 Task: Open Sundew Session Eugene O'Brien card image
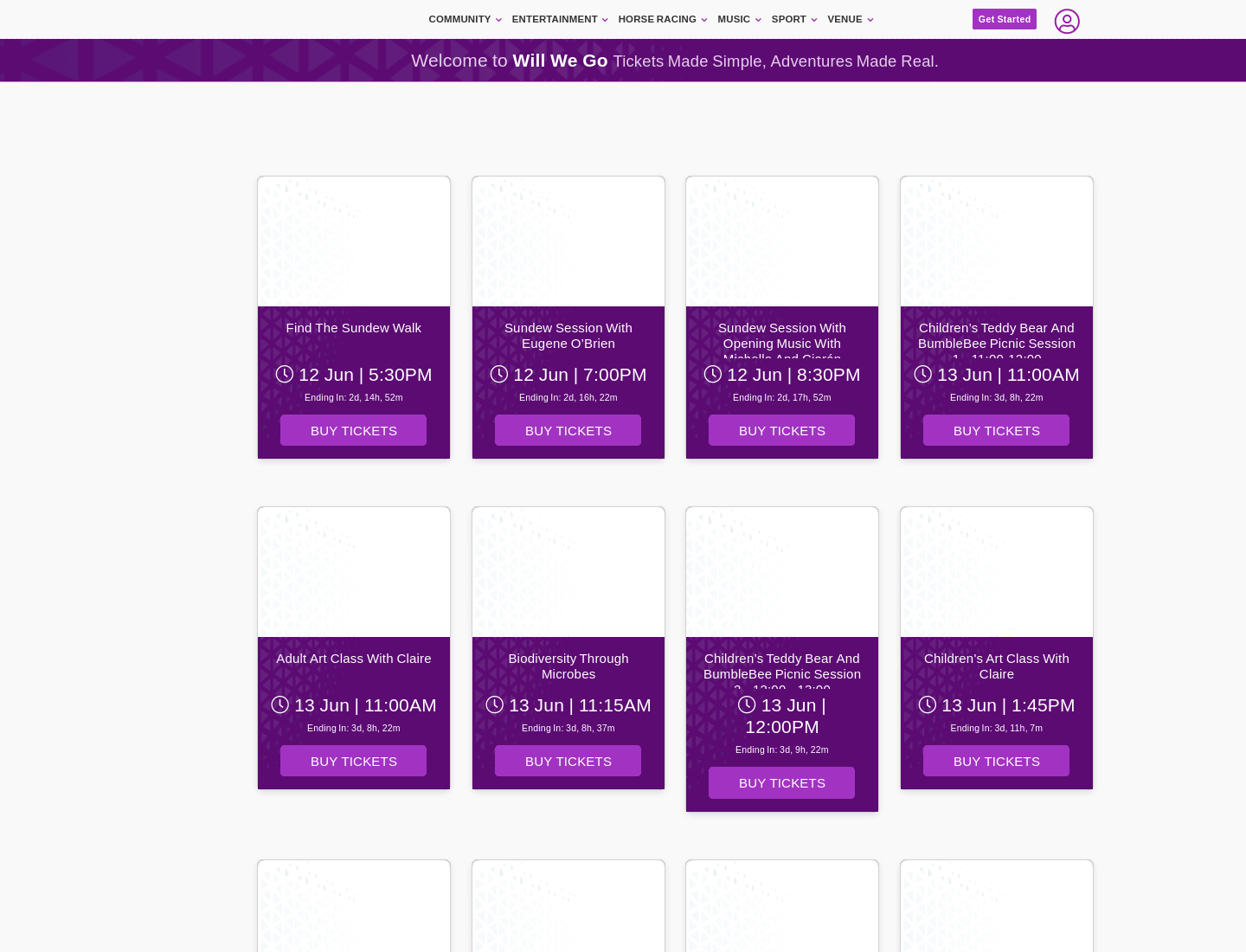568,241
